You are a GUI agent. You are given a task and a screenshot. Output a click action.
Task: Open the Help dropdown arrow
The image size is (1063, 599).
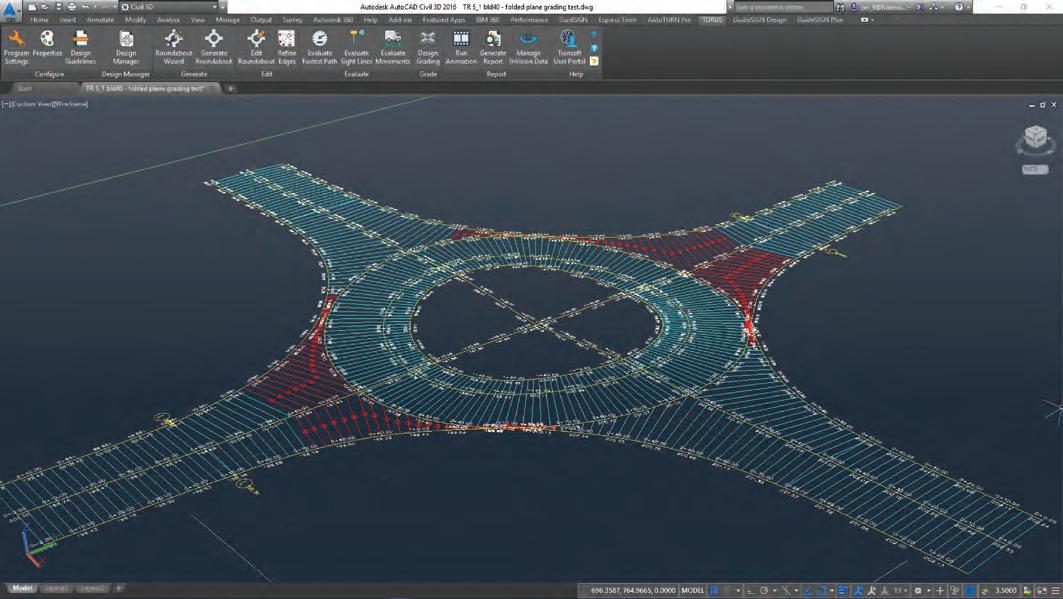tap(968, 7)
